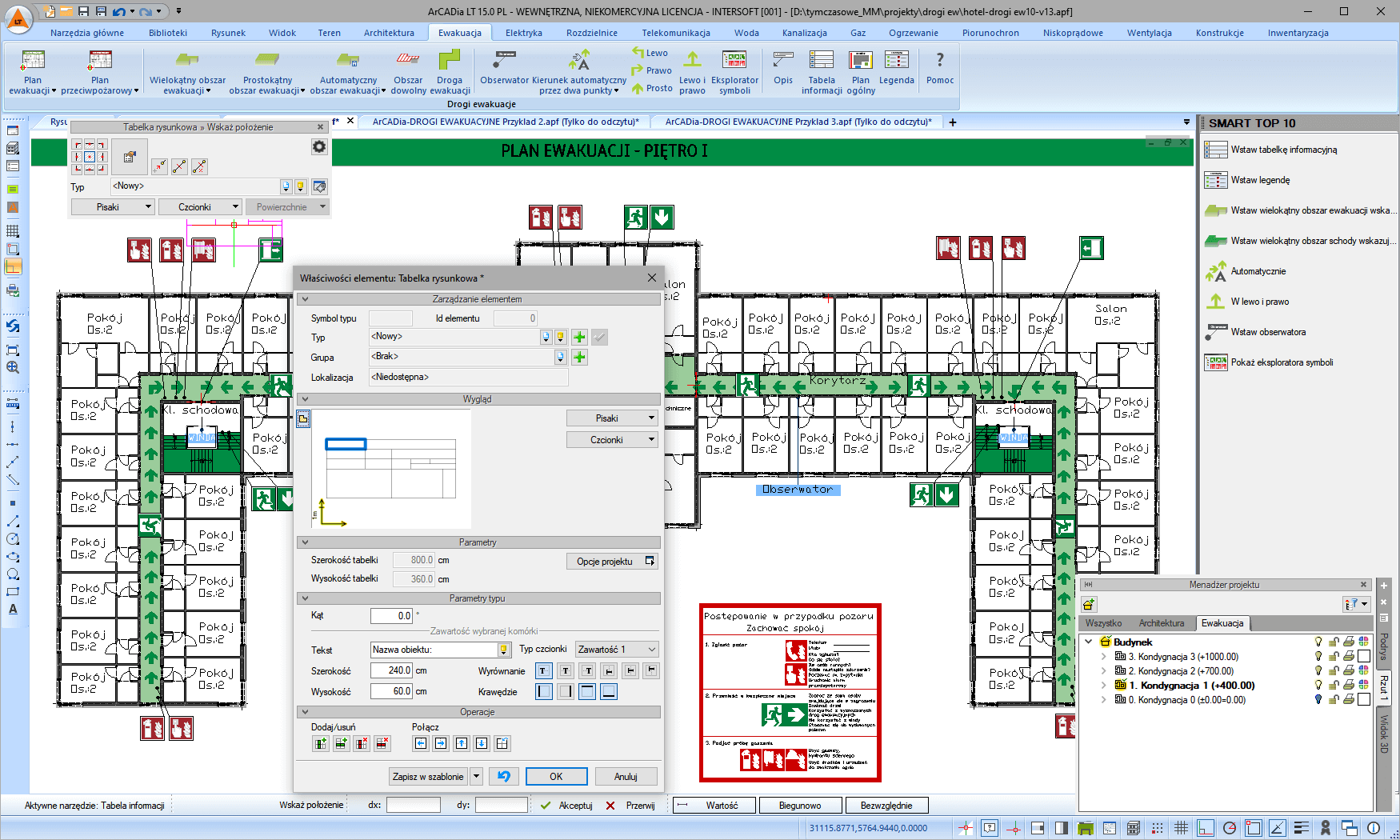Click the Opcje projektu button
Screen dimensions: 1400x840
click(612, 561)
